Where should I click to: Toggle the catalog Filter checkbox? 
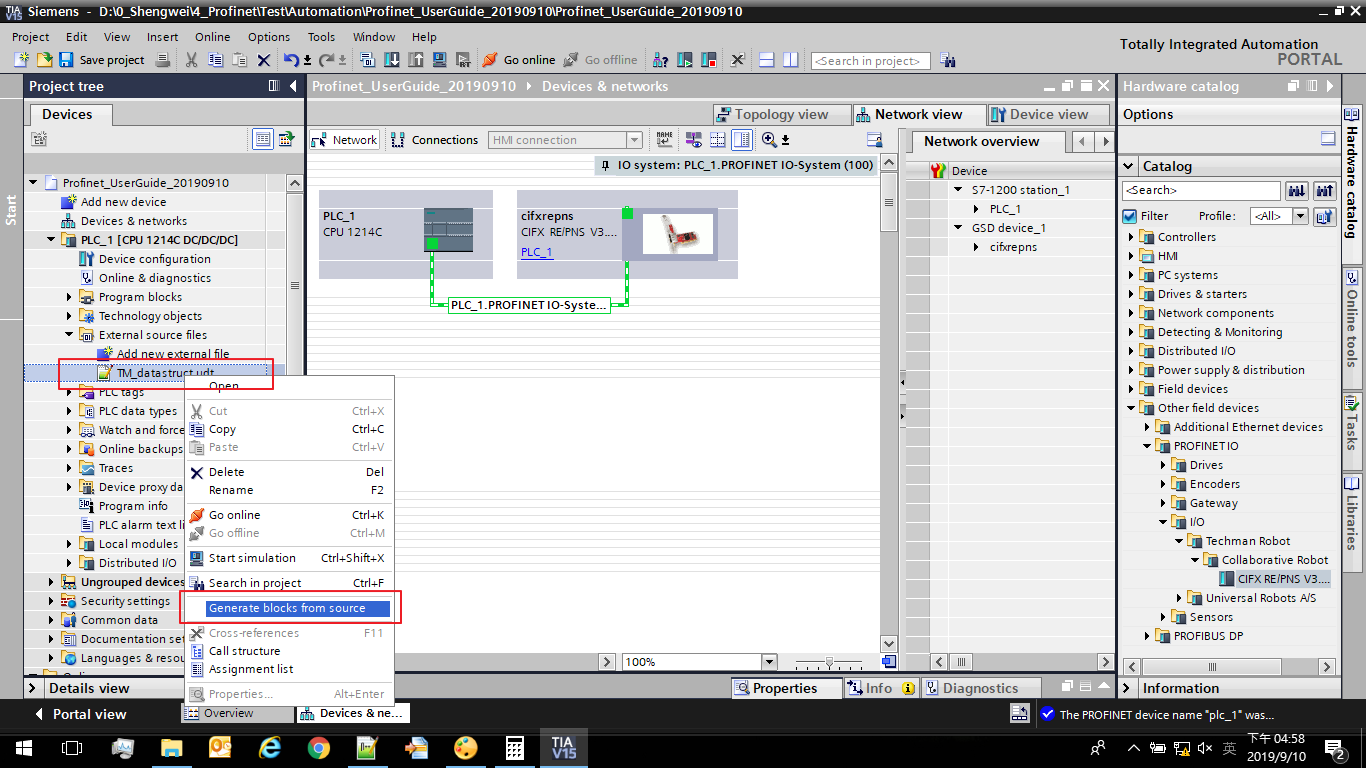point(1130,216)
